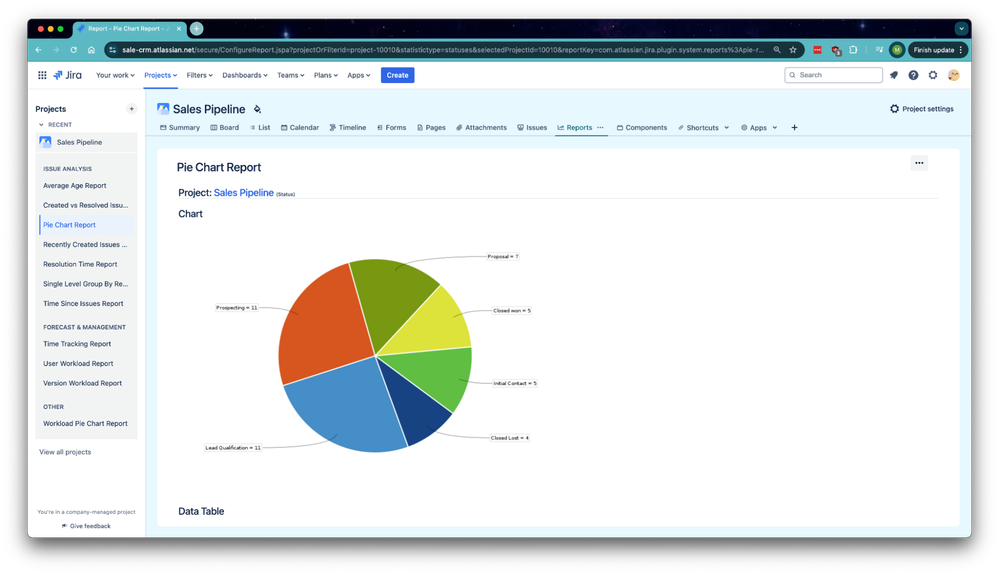Open Workload Pie Chart Report
The height and width of the screenshot is (574, 999).
(85, 423)
